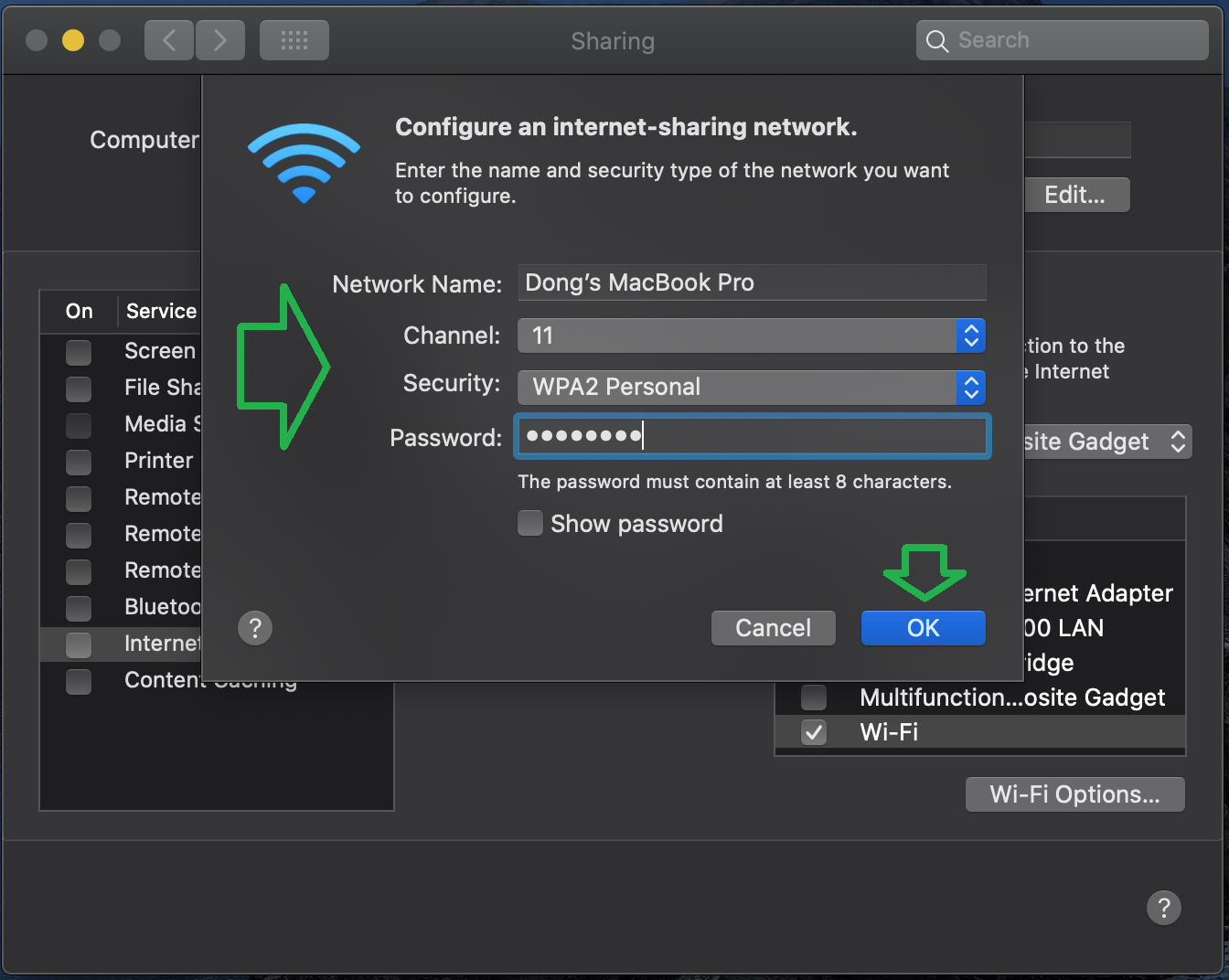
Task: Expand the Security dropdown showing WPA2 Personal
Action: click(751, 388)
